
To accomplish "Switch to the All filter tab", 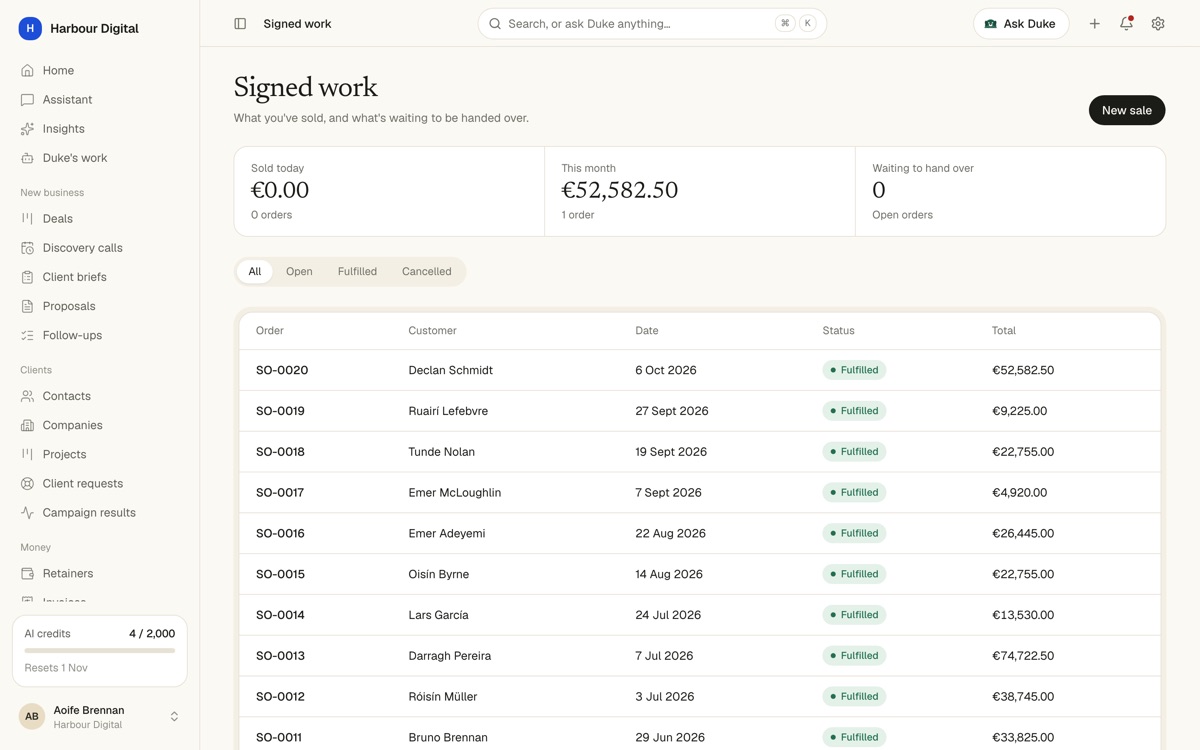I will 255,272.
